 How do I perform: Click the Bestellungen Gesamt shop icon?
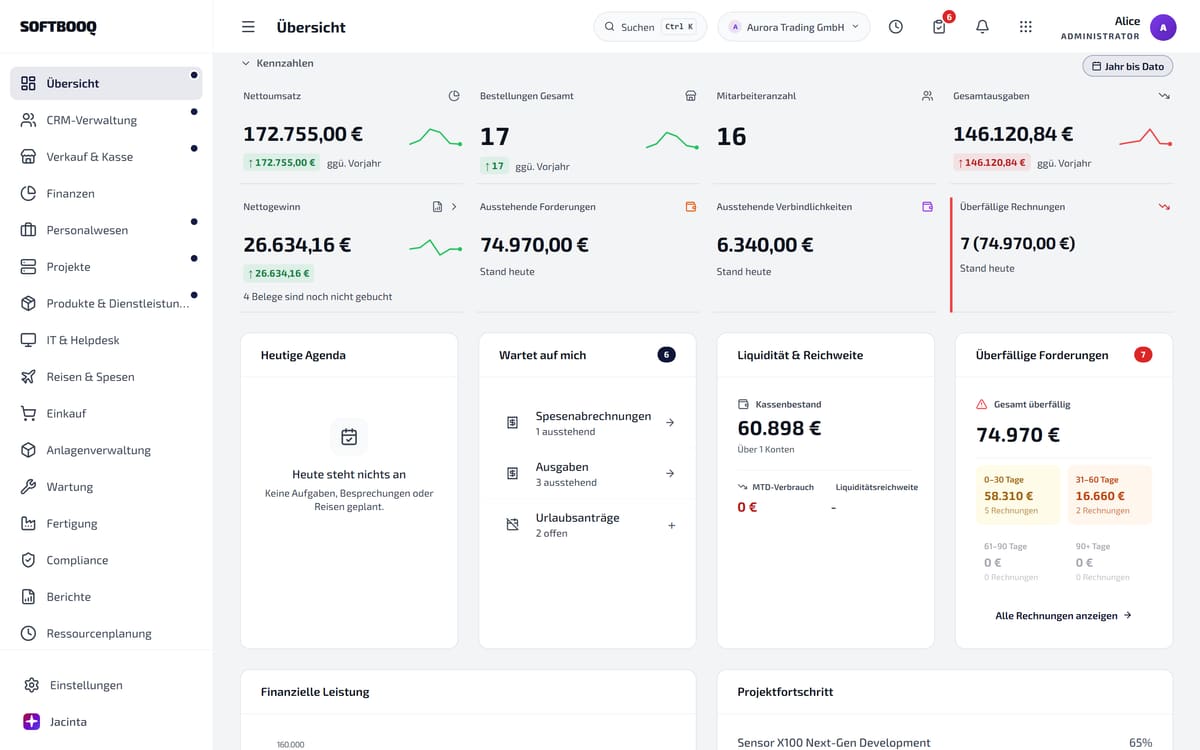[x=690, y=96]
